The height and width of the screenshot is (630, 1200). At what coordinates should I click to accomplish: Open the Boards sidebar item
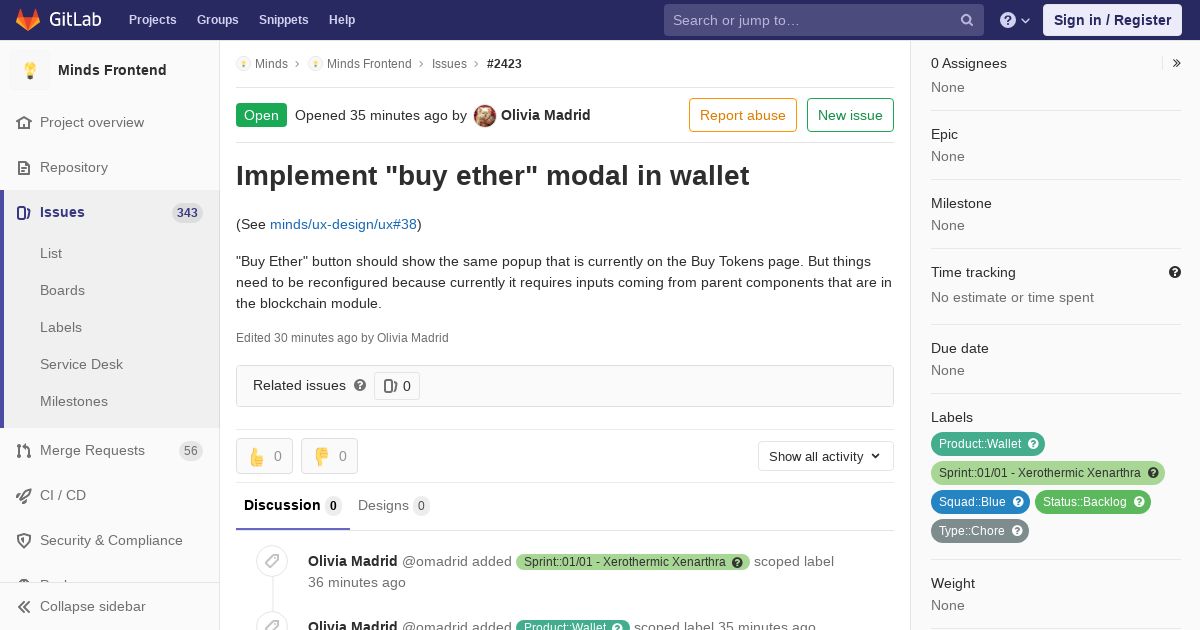(62, 290)
